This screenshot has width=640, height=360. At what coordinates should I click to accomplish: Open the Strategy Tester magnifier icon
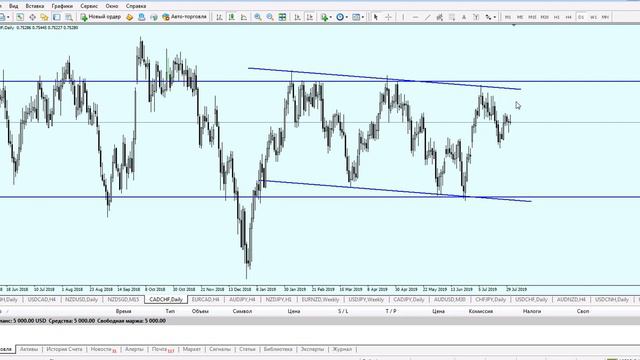point(69,17)
